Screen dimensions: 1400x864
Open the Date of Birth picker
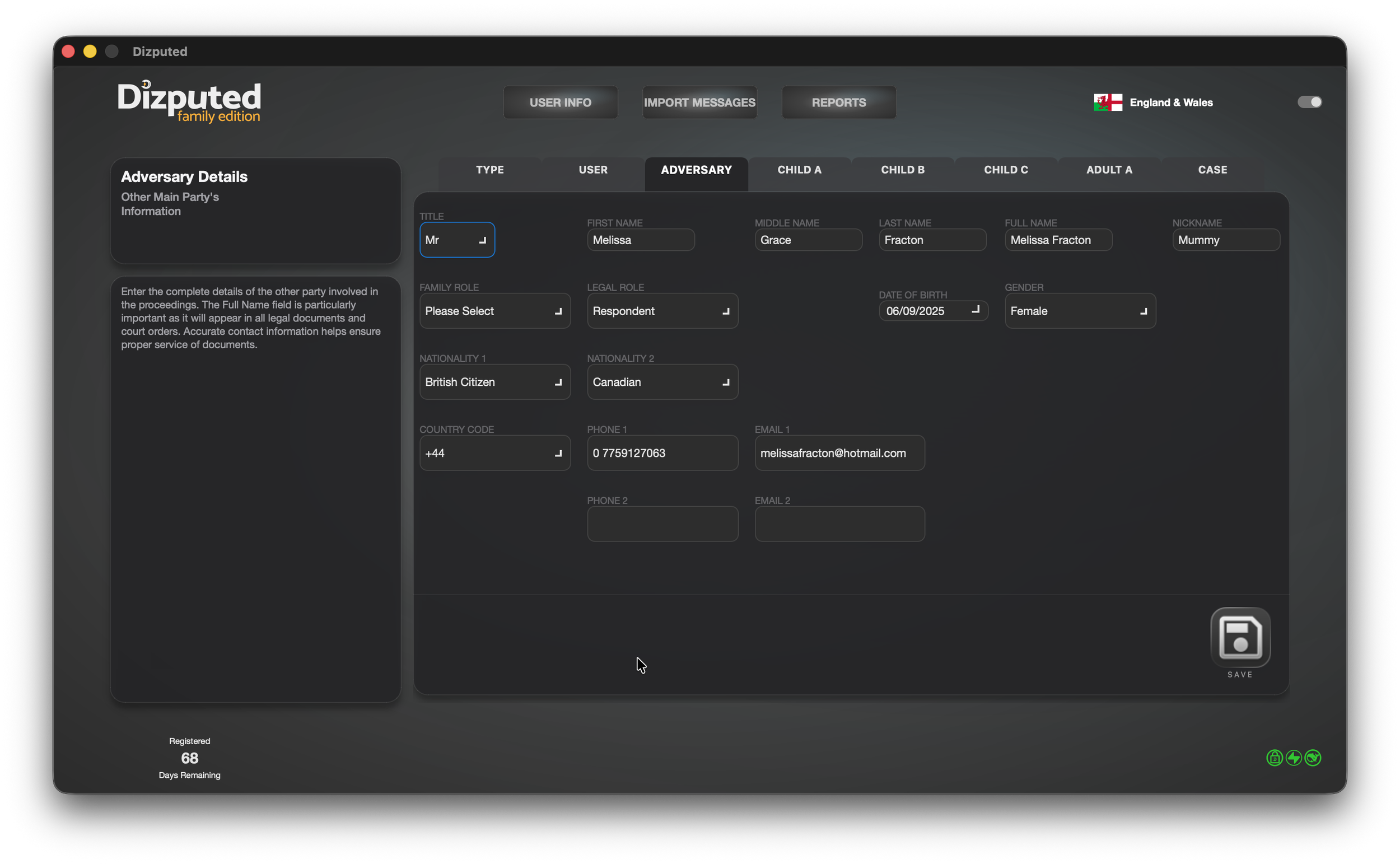tap(932, 311)
